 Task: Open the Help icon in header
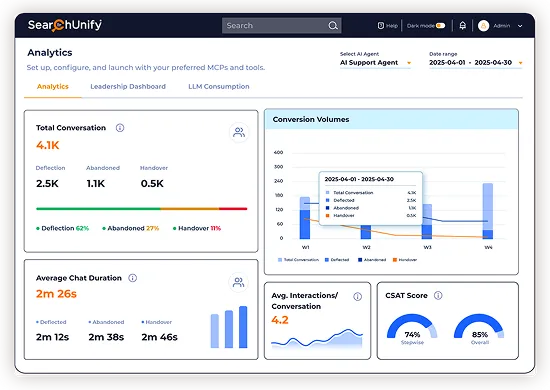[x=381, y=26]
